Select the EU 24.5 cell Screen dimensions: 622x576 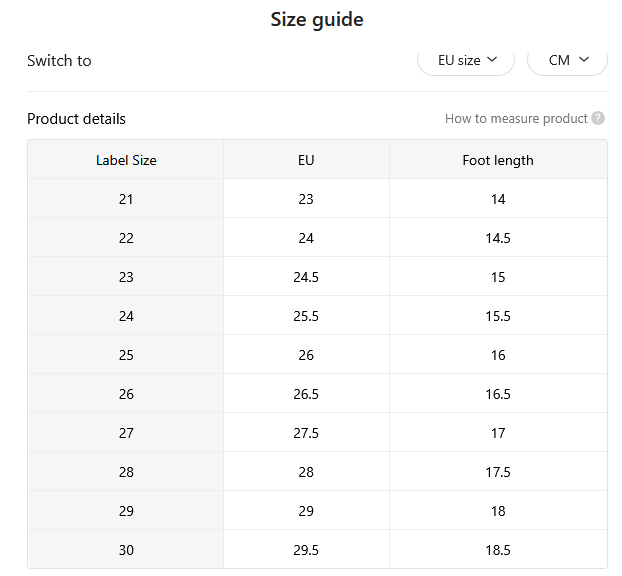[306, 276]
